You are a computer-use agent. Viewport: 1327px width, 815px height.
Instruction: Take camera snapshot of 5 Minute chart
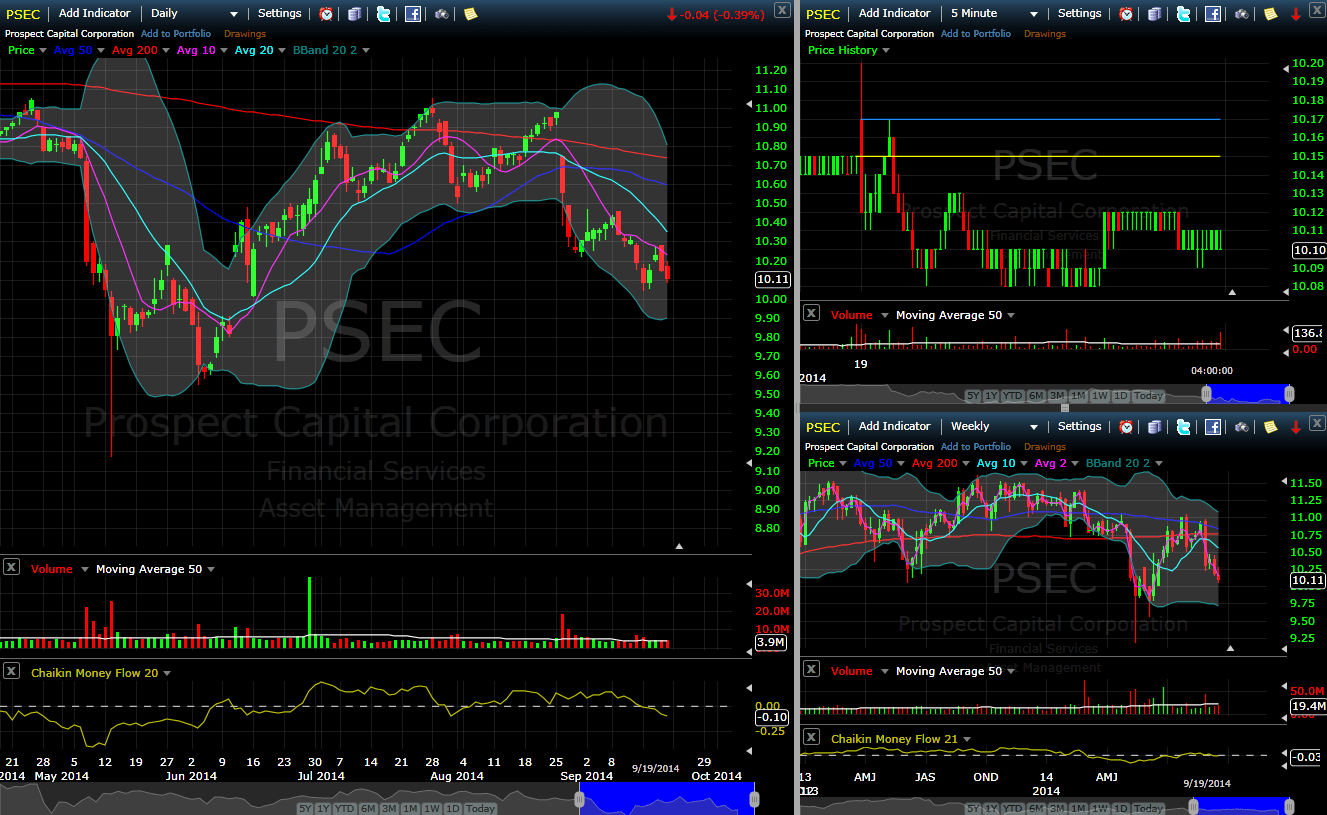pyautogui.click(x=1241, y=14)
